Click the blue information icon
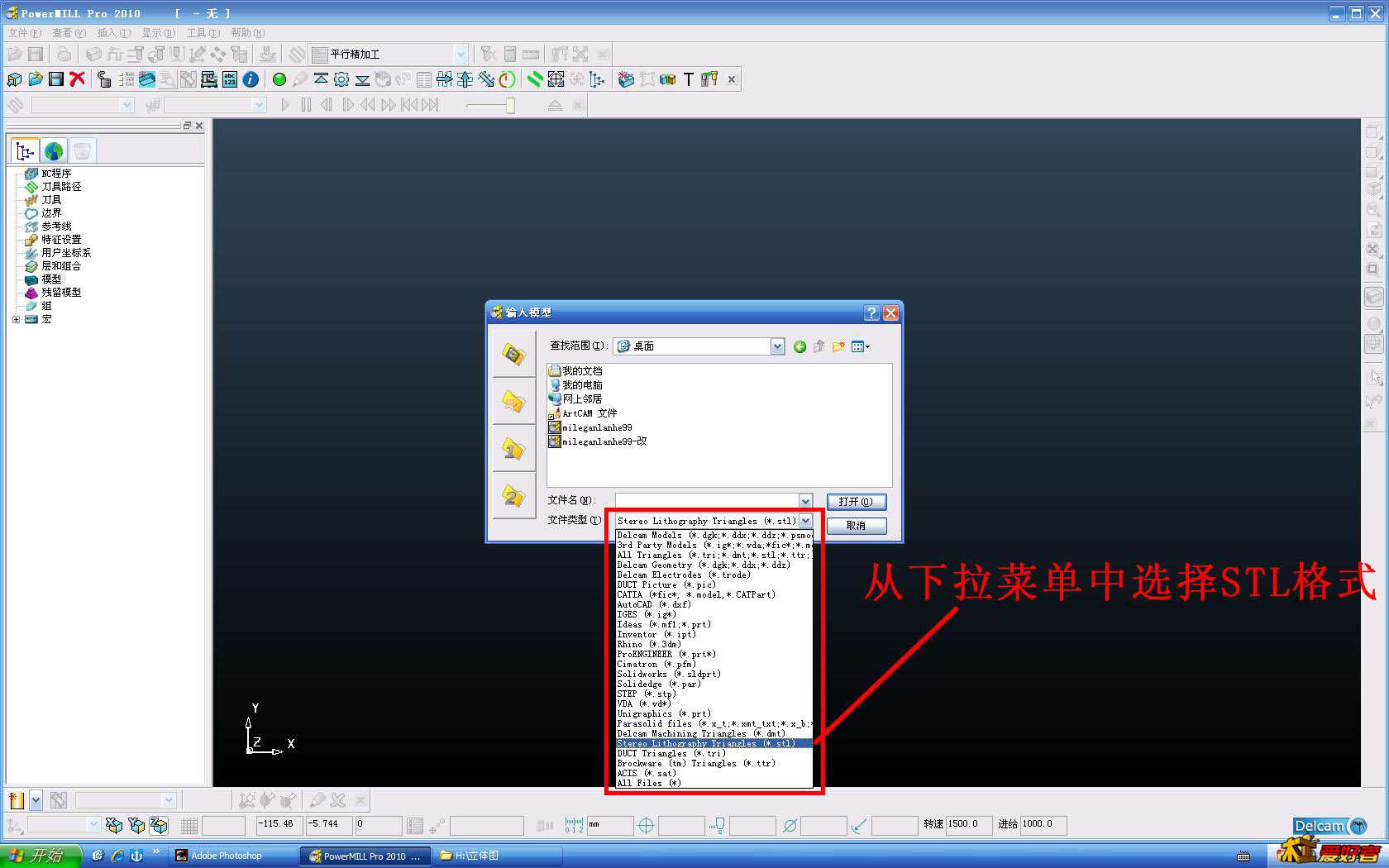Screen dimensions: 1389x868 coord(251,79)
